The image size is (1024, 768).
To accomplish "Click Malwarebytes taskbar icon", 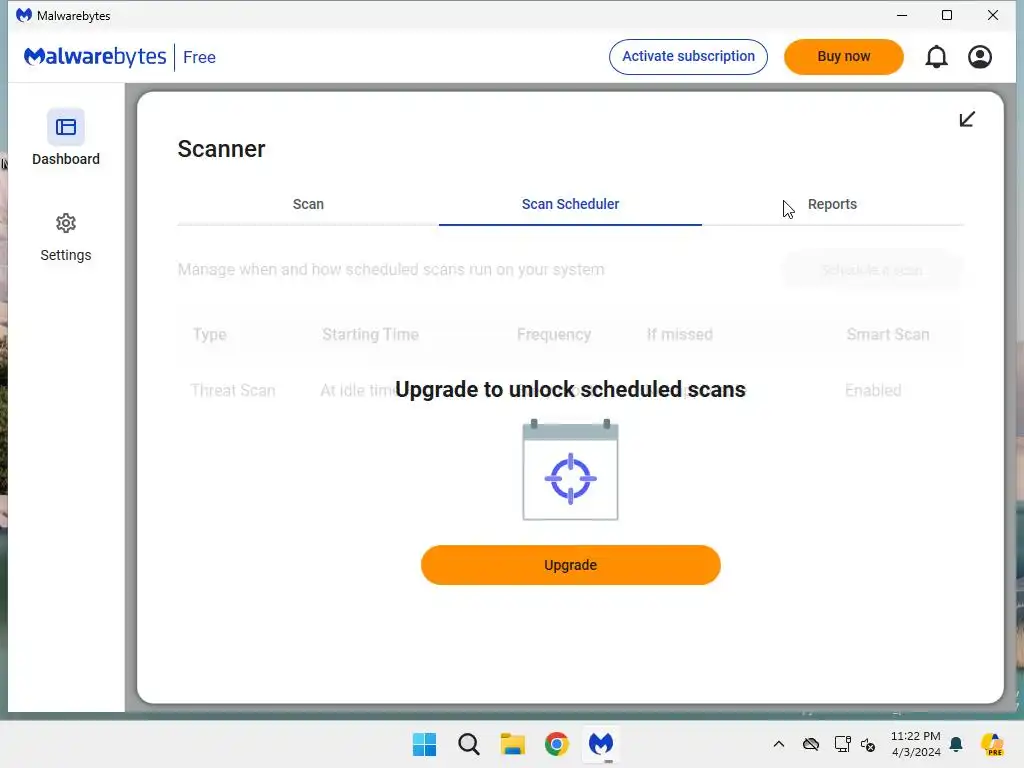I will [x=601, y=744].
